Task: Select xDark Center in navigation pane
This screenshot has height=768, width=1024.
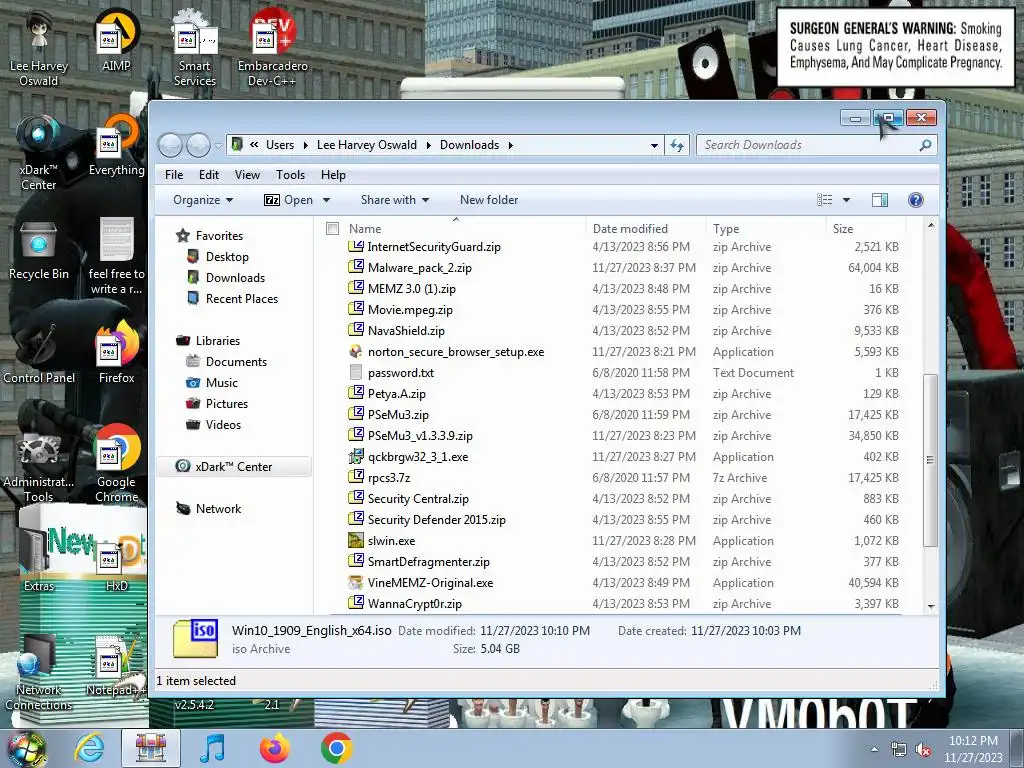Action: (x=233, y=466)
